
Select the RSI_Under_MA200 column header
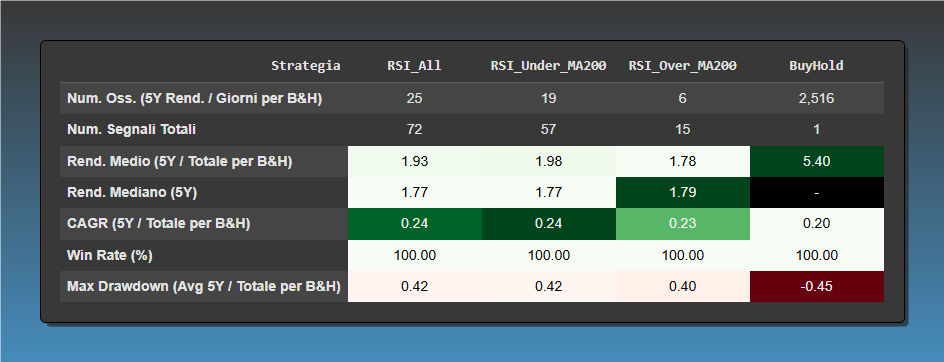pyautogui.click(x=548, y=66)
